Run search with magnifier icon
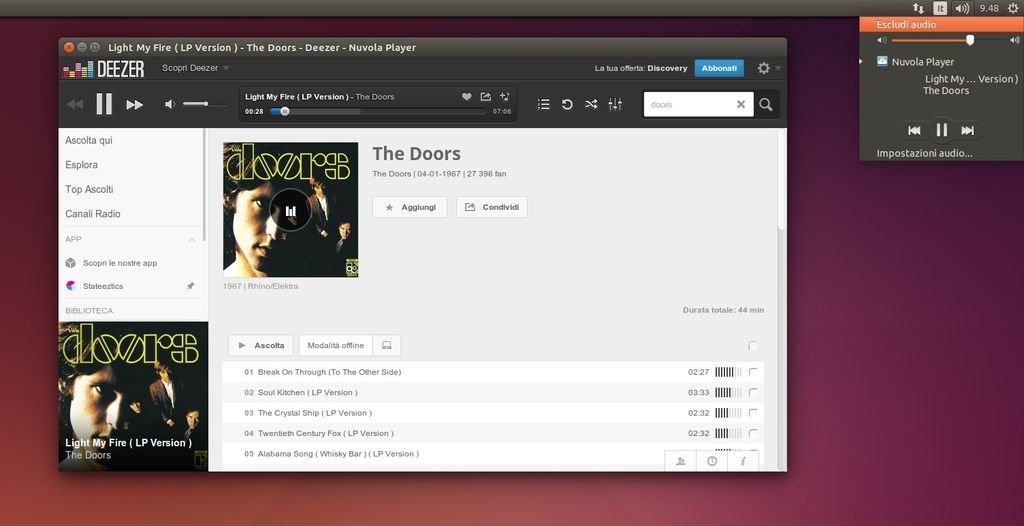This screenshot has height=526, width=1024. [766, 105]
